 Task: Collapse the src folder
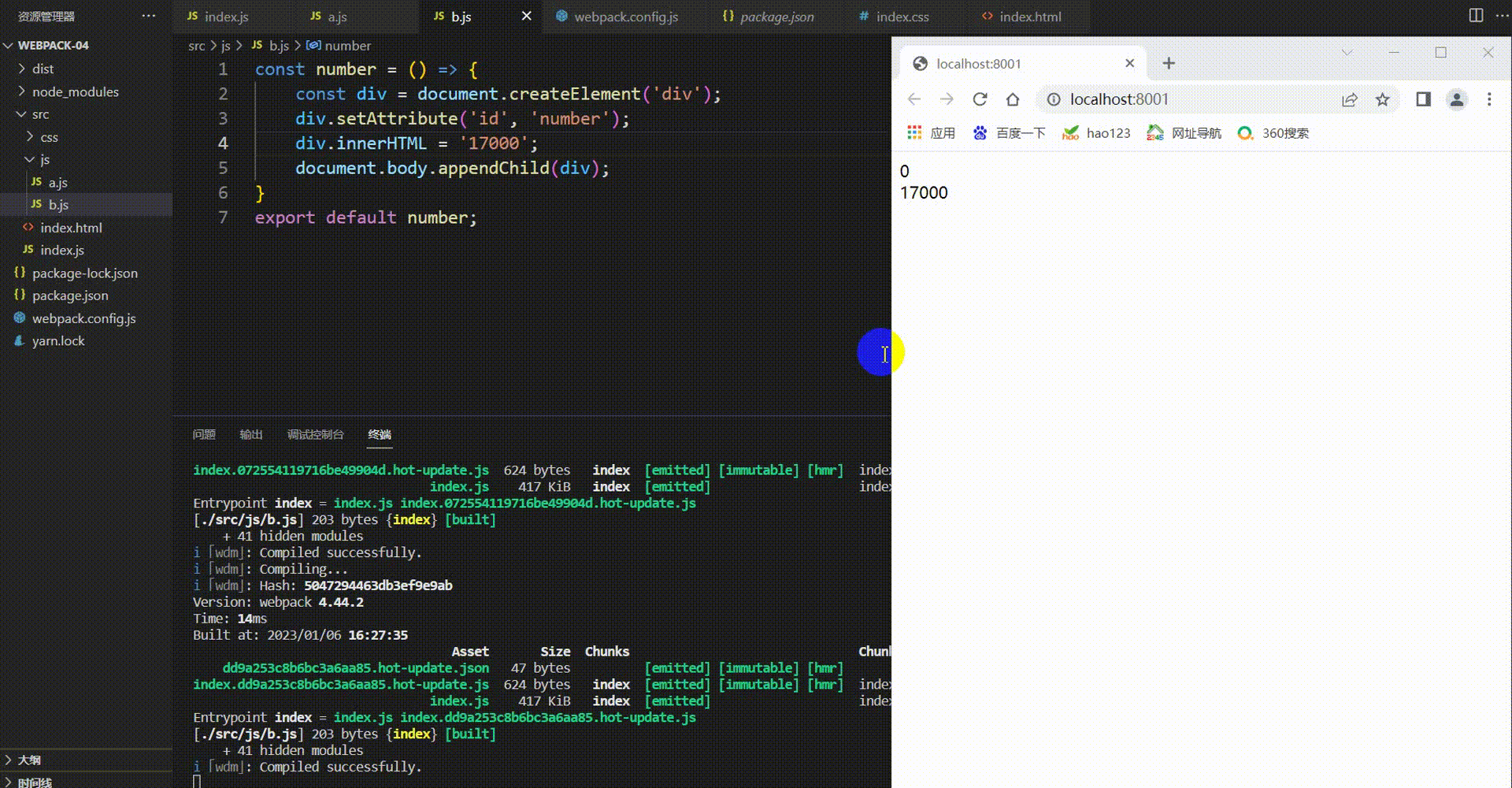tap(40, 114)
